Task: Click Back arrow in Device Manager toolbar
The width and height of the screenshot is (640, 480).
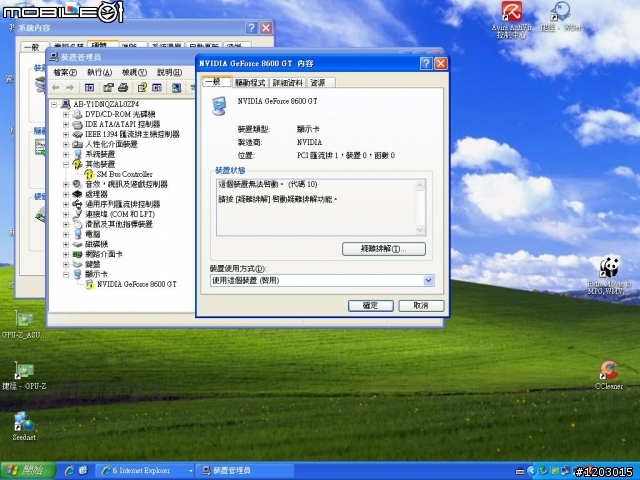Action: pyautogui.click(x=56, y=88)
